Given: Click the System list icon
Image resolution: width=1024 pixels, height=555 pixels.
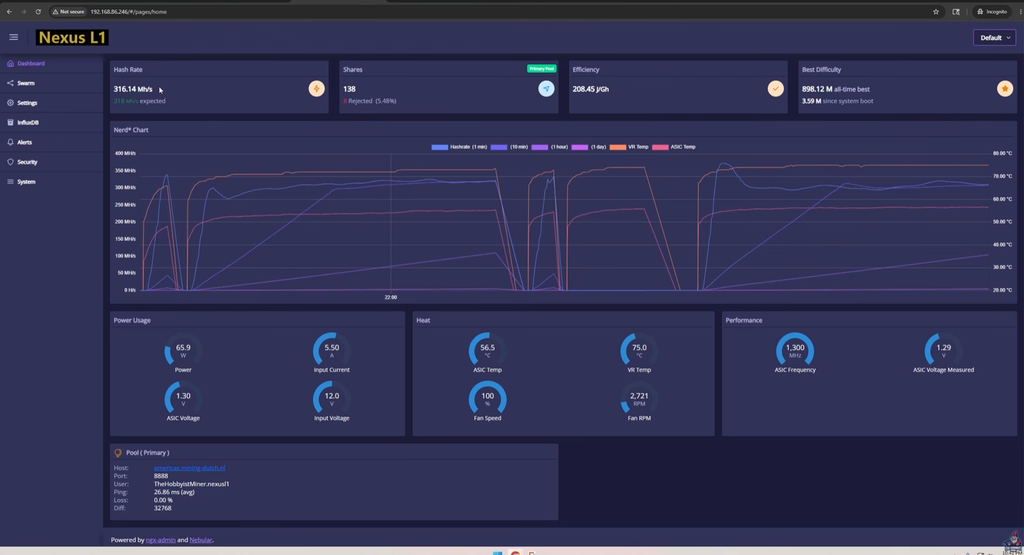Looking at the screenshot, I should click(x=10, y=182).
